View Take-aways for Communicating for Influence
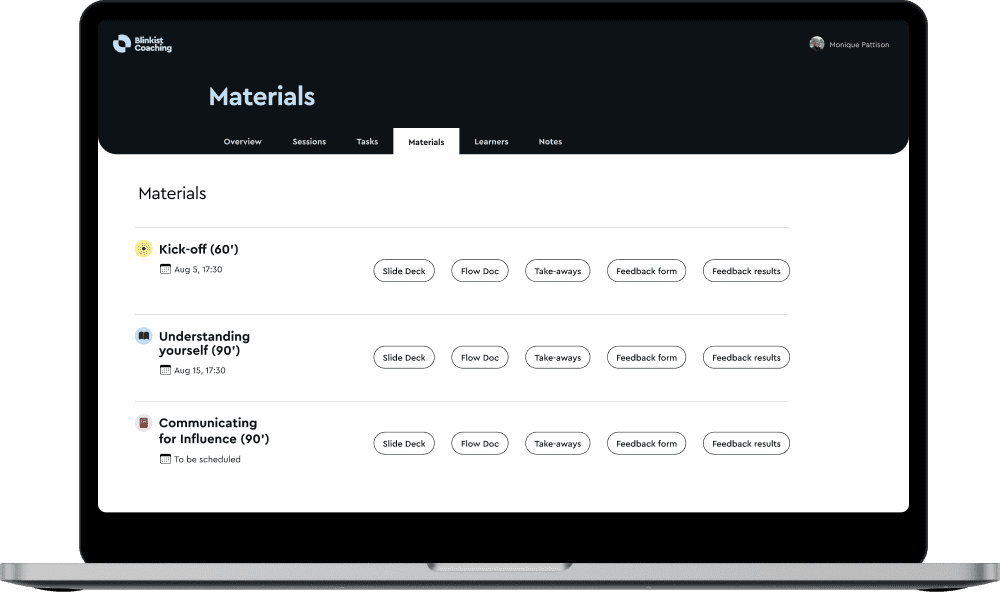 557,443
